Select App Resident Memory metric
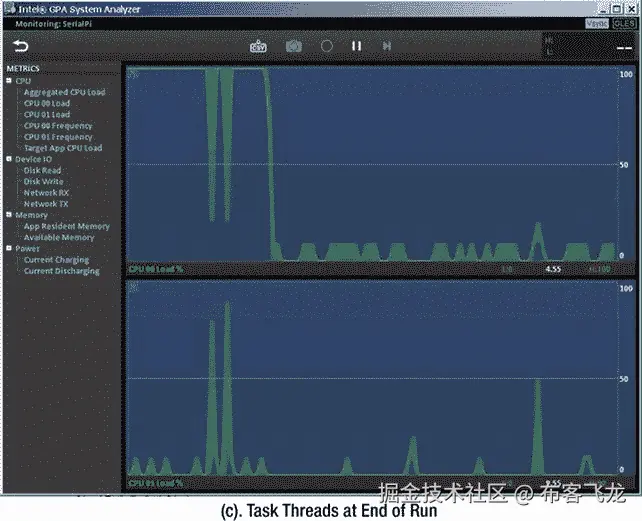 click(66, 226)
